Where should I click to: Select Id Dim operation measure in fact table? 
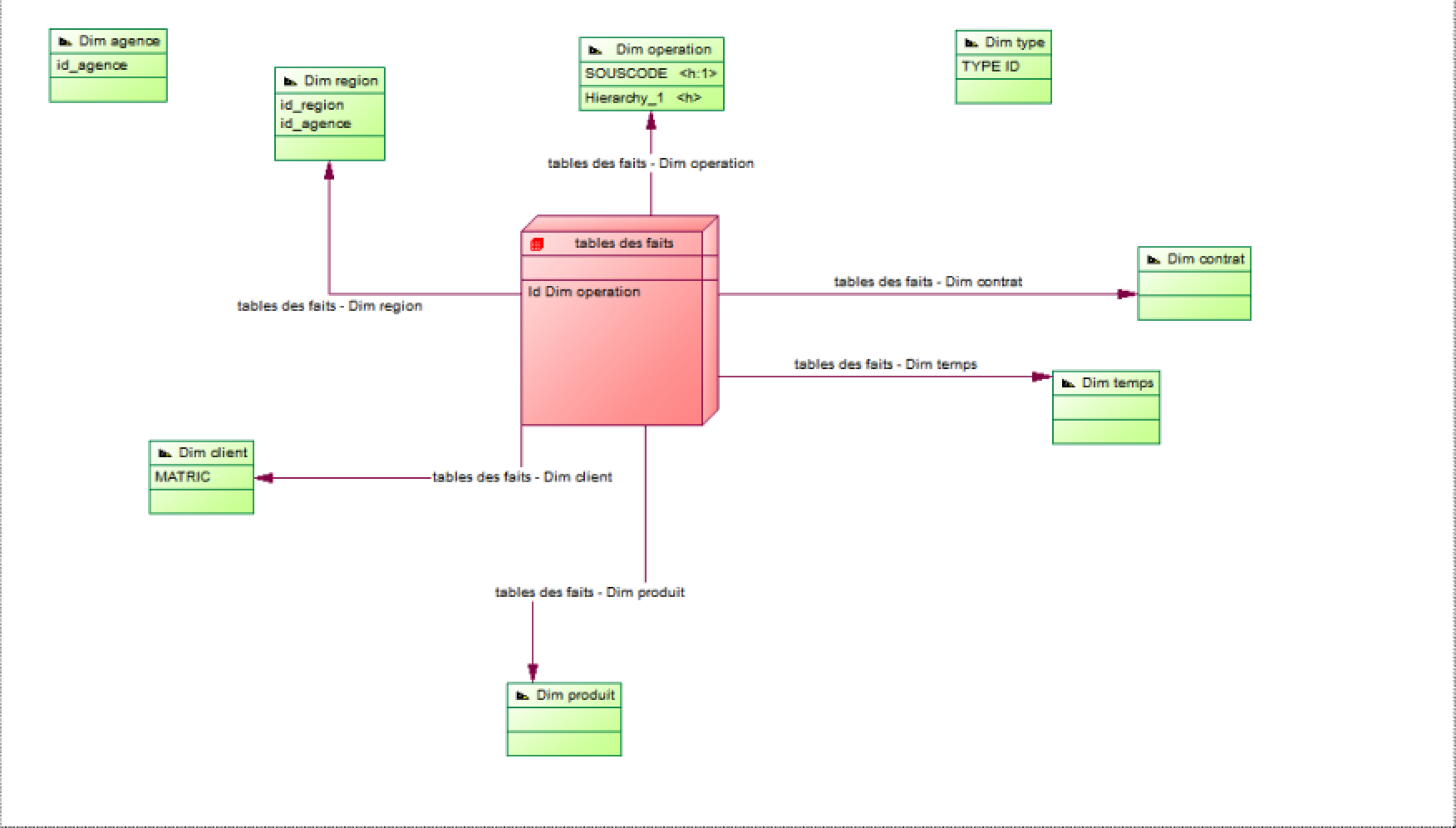point(584,292)
